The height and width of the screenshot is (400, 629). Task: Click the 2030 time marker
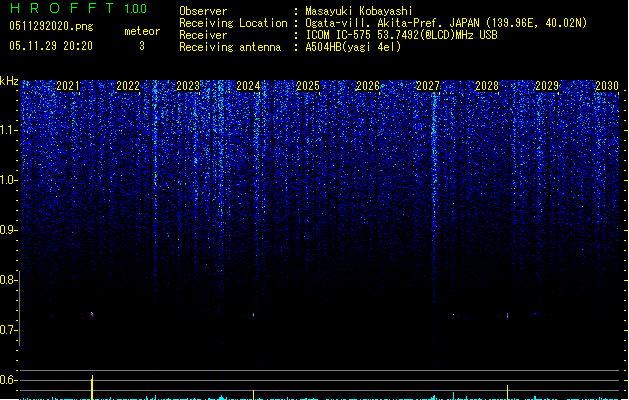[607, 85]
